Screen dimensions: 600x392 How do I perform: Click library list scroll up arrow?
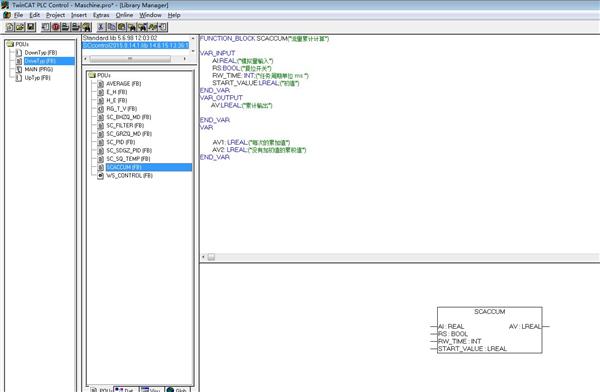pos(193,38)
